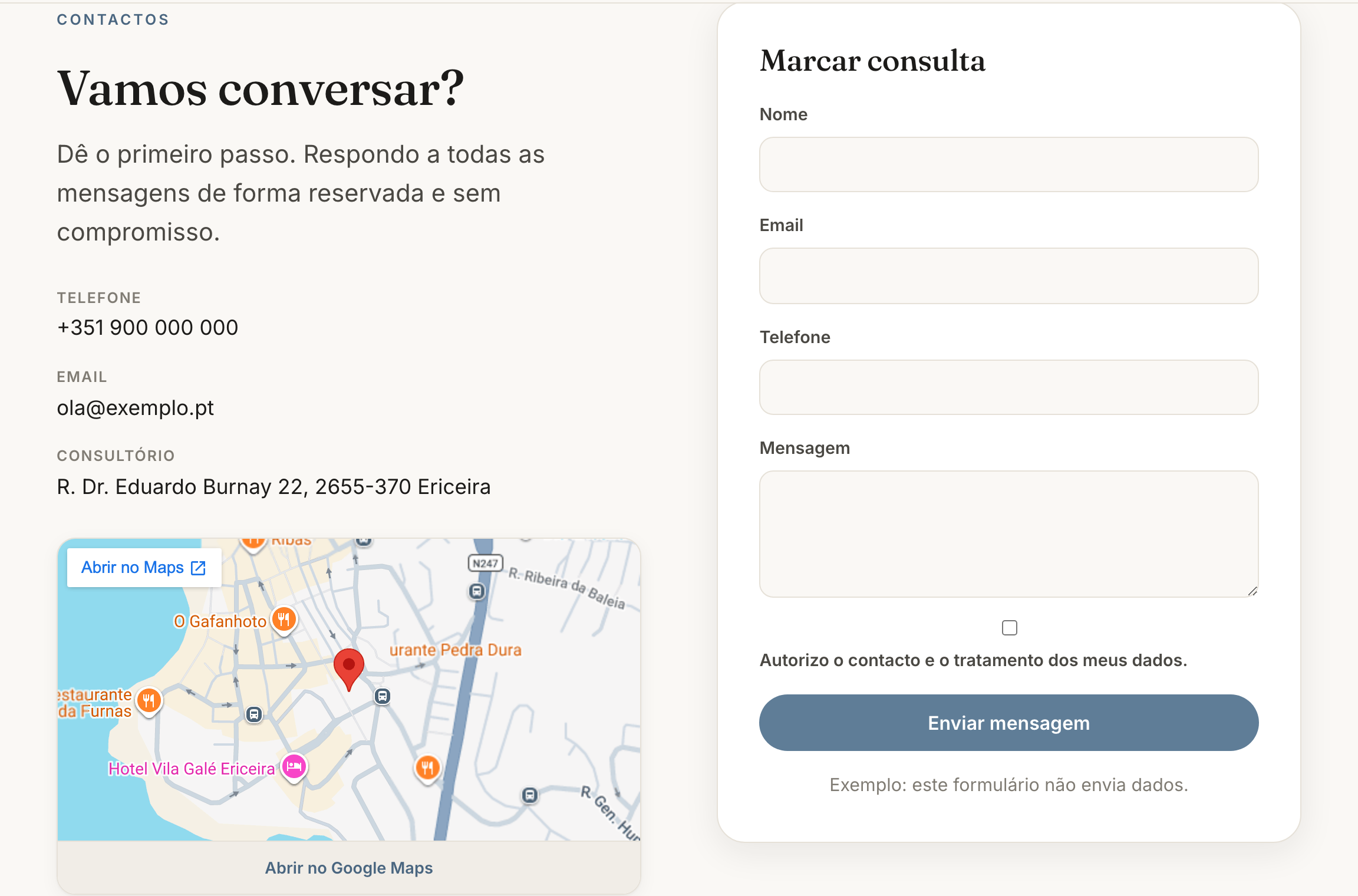This screenshot has width=1358, height=896.
Task: Click the Abrir no Google Maps link
Action: (349, 868)
